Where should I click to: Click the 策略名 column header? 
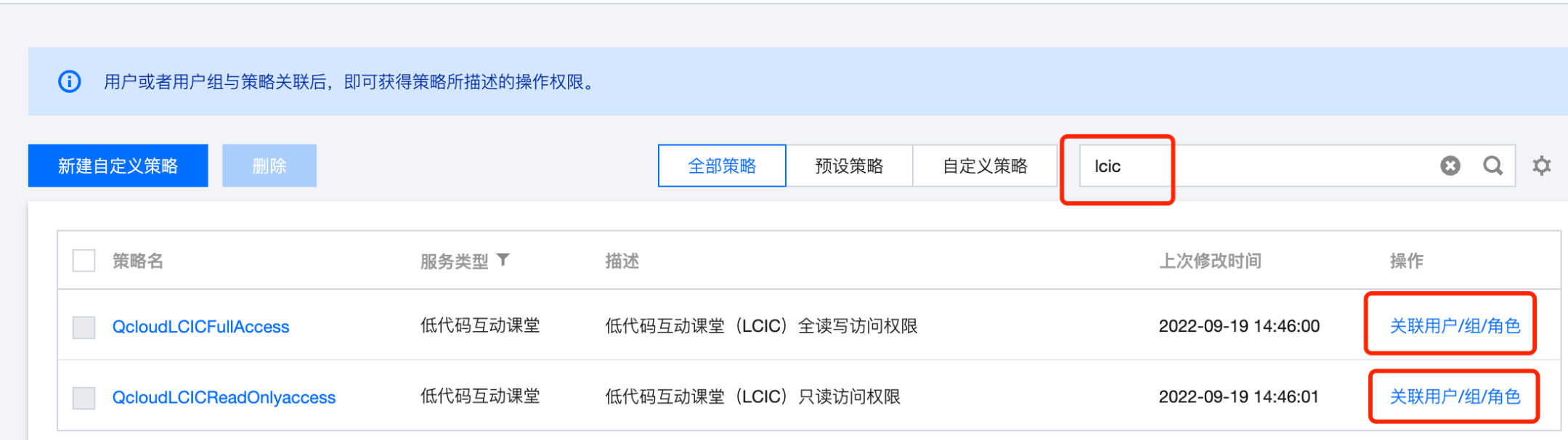(138, 261)
